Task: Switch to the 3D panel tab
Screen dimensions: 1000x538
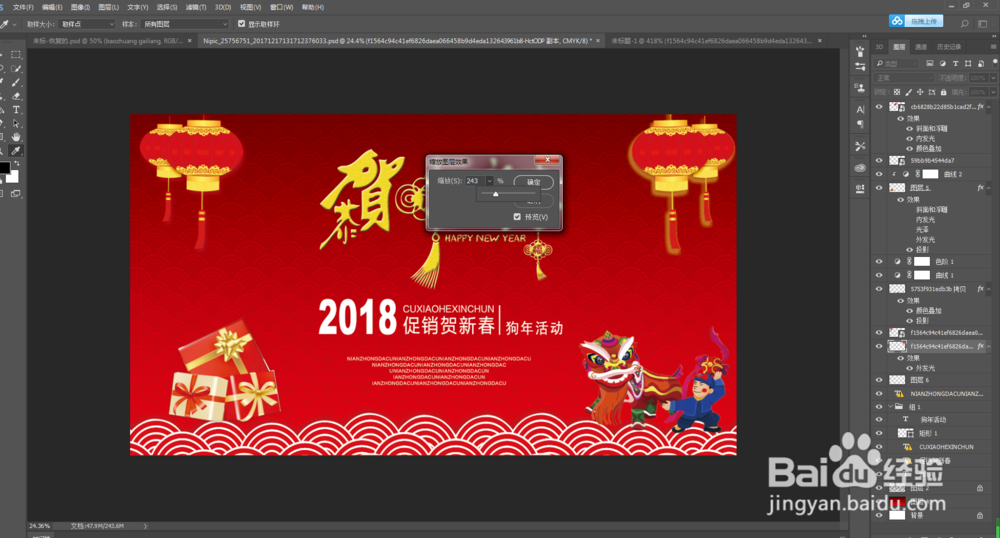Action: coord(879,47)
